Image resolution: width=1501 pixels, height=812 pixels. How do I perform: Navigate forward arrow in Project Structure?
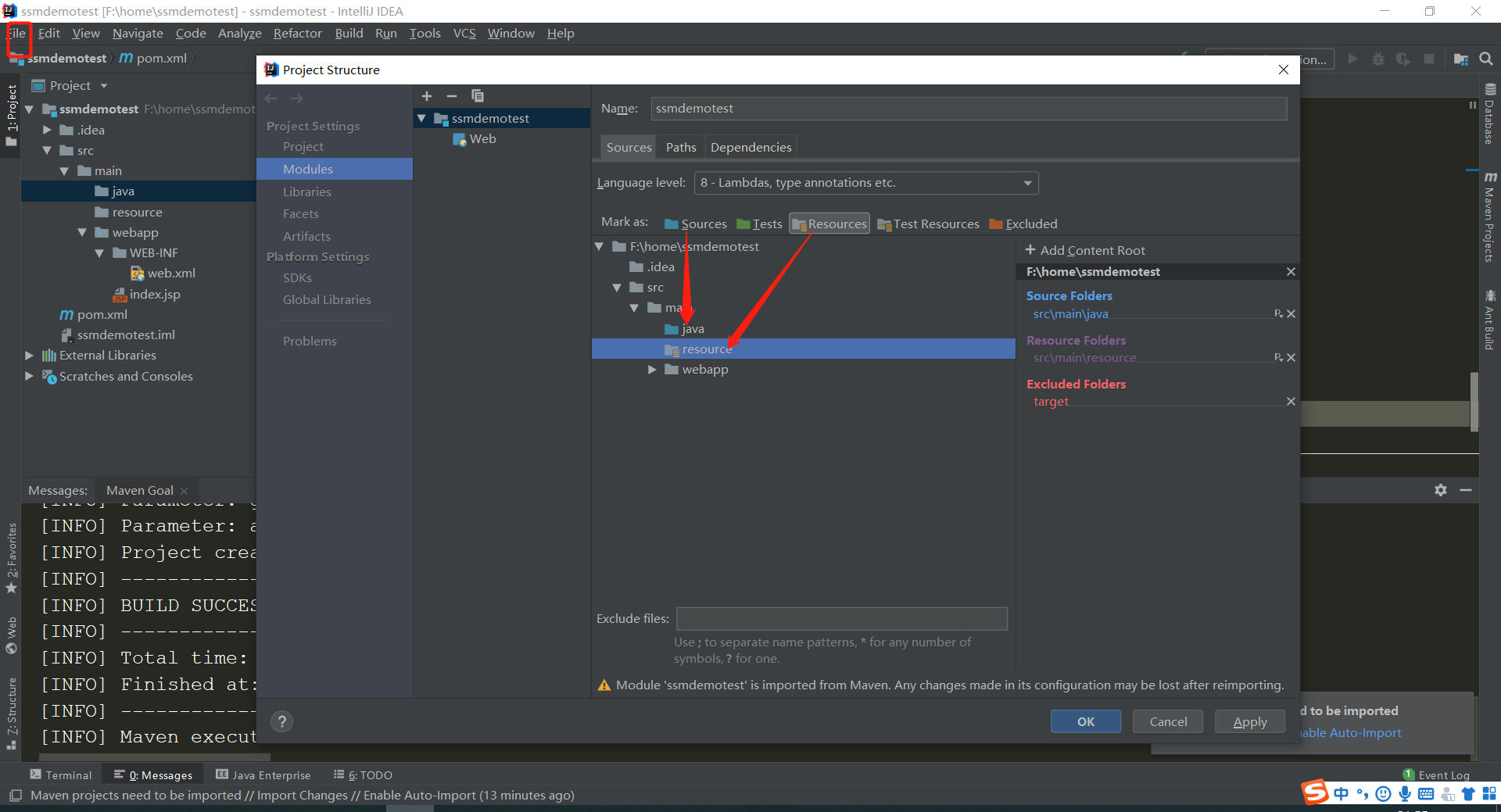coord(296,98)
